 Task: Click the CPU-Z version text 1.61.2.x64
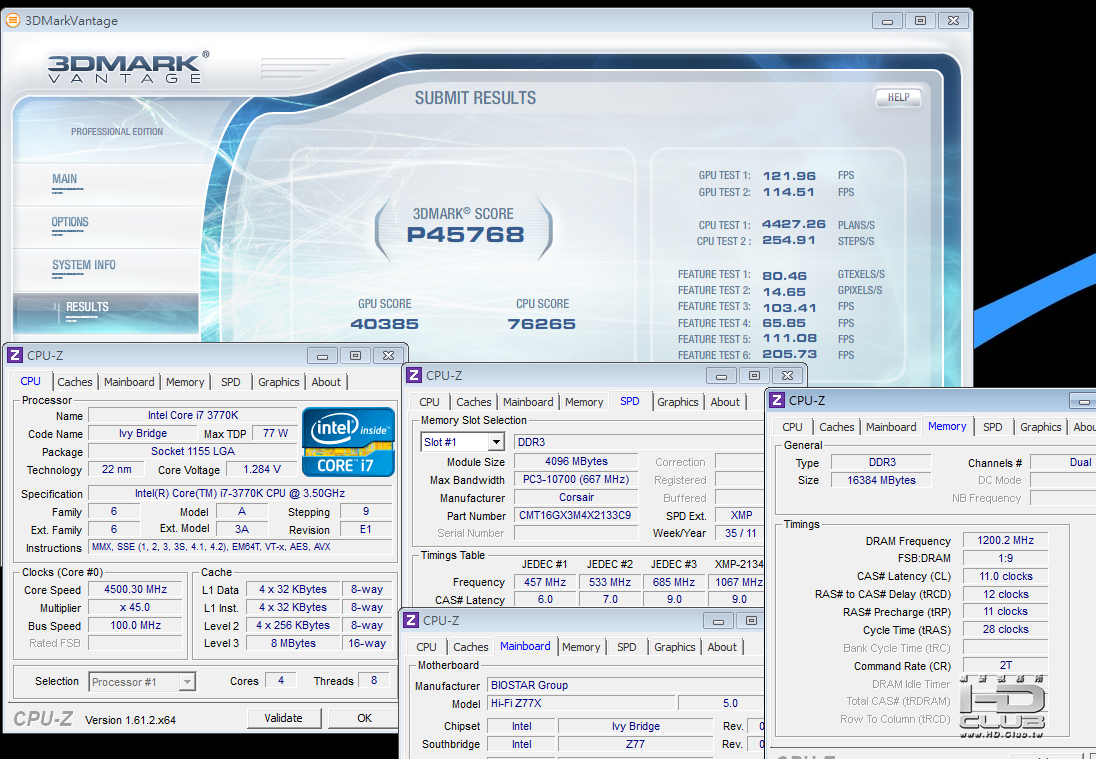(x=131, y=720)
